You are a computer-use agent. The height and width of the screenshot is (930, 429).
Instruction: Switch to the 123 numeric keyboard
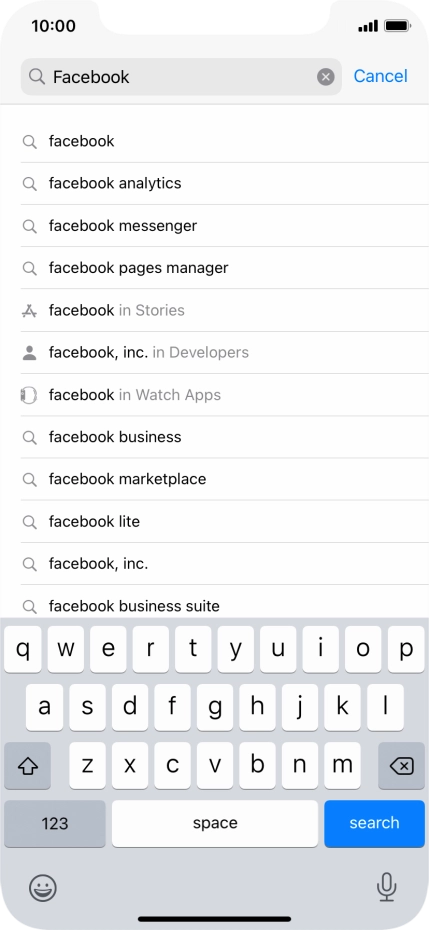pyautogui.click(x=55, y=823)
